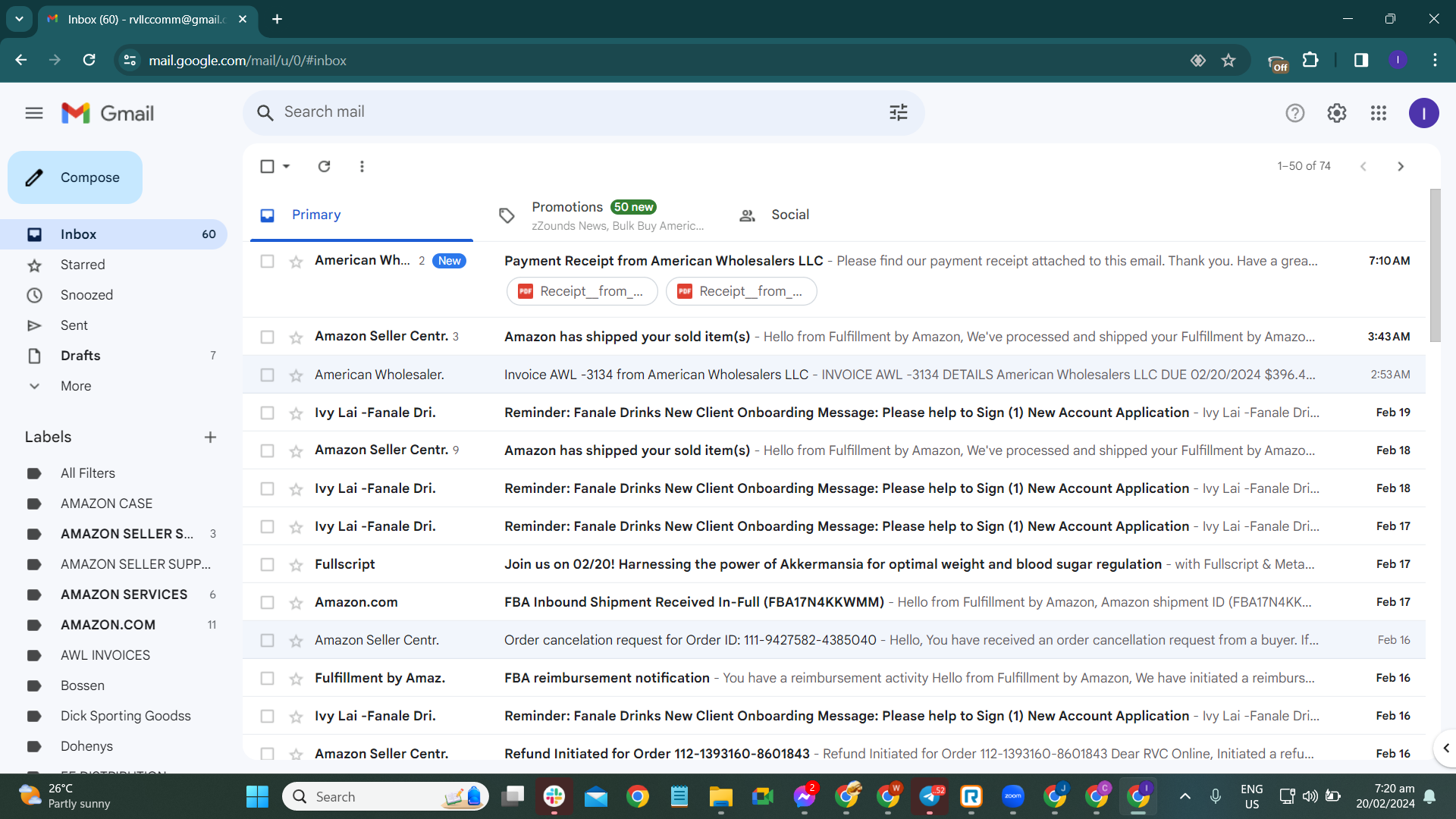Open the AMAZON CASE label
The width and height of the screenshot is (1456, 819).
click(106, 504)
